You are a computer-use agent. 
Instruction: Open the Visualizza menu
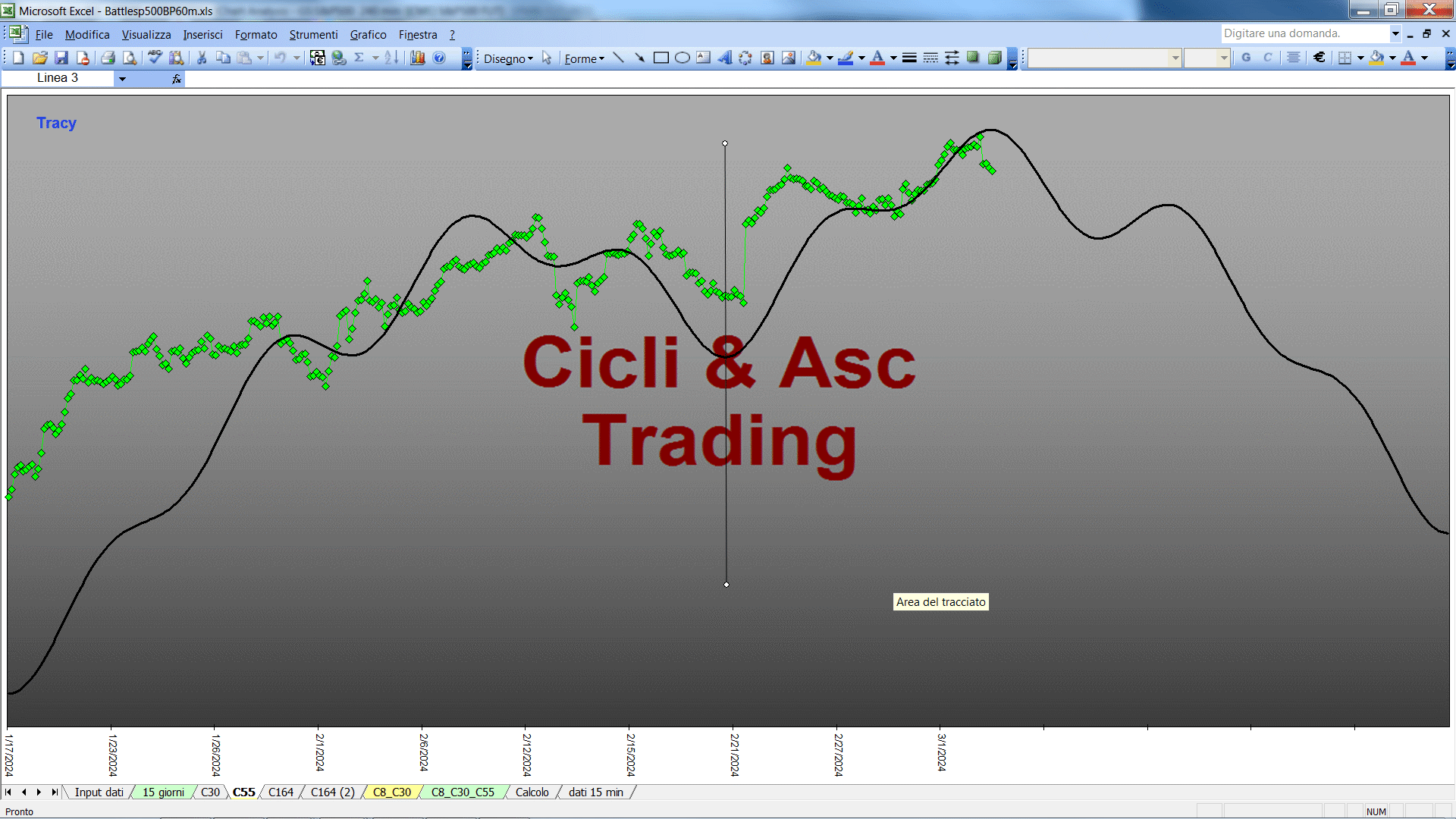146,35
